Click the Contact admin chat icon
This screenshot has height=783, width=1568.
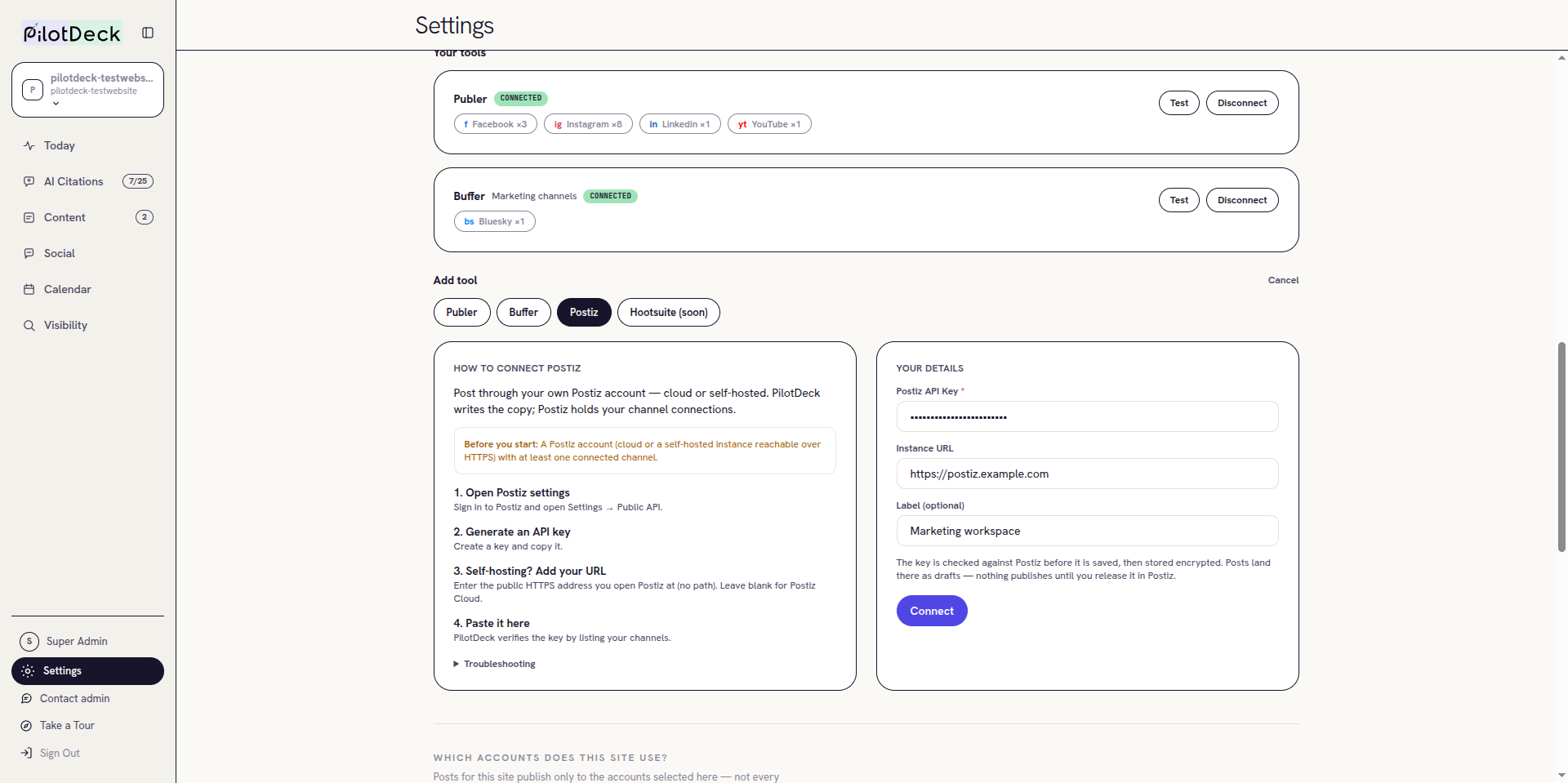coord(26,698)
